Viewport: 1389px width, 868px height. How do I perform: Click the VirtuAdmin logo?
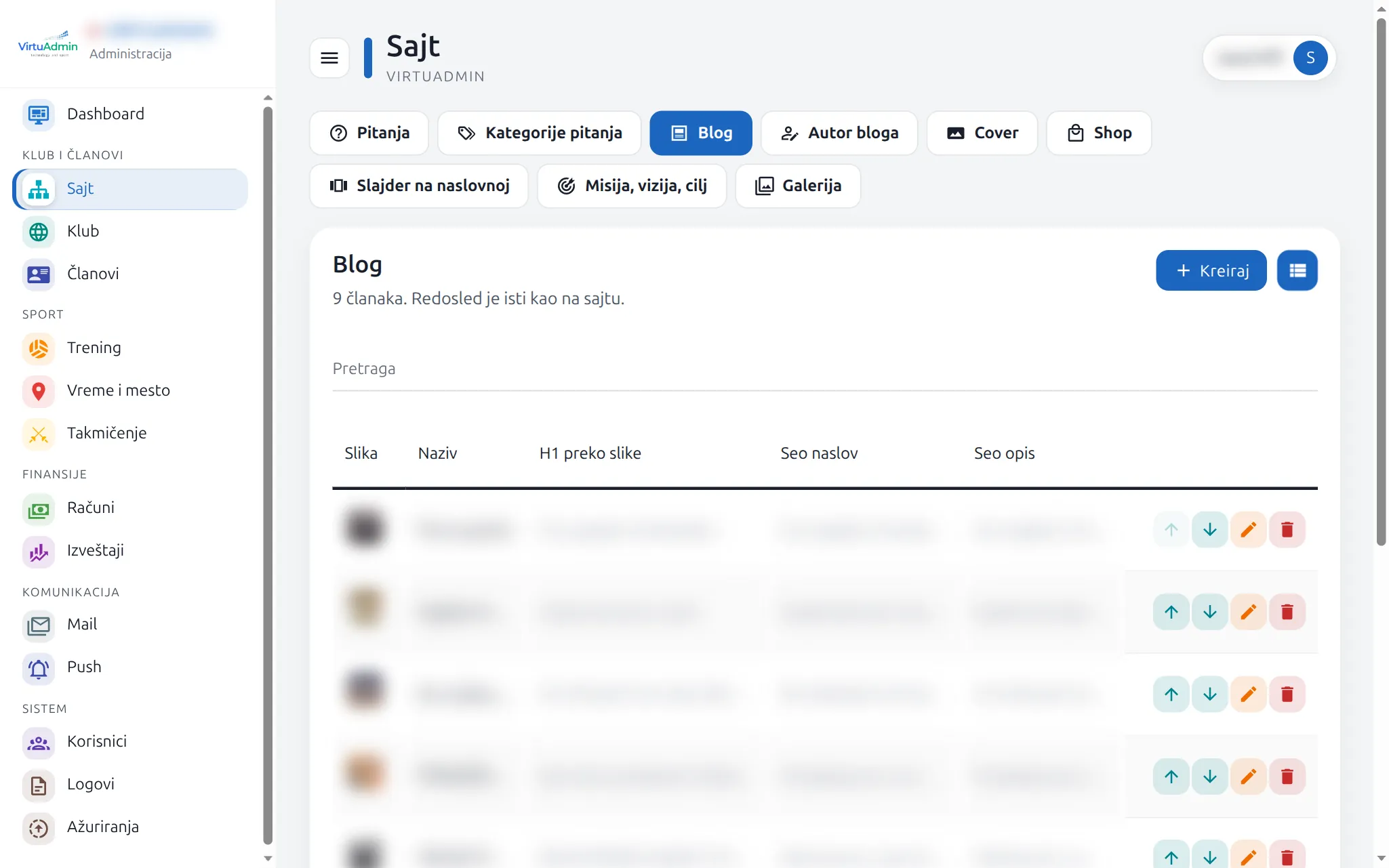[x=47, y=45]
